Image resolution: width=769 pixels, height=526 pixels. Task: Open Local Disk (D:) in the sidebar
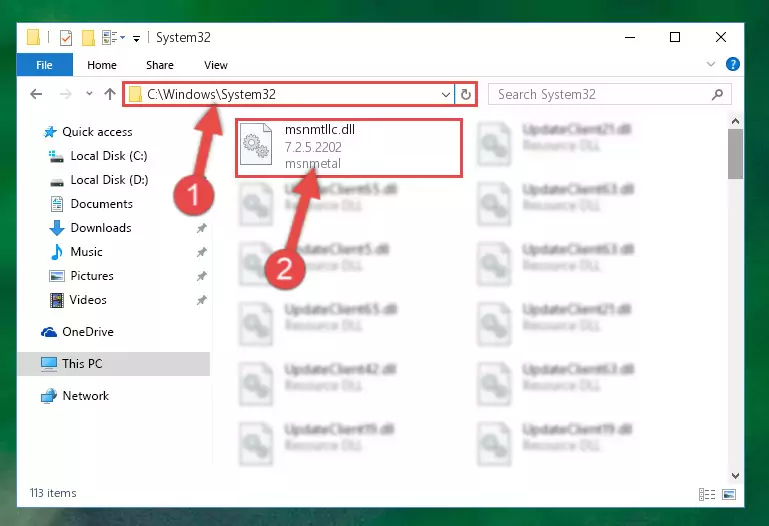coord(109,180)
